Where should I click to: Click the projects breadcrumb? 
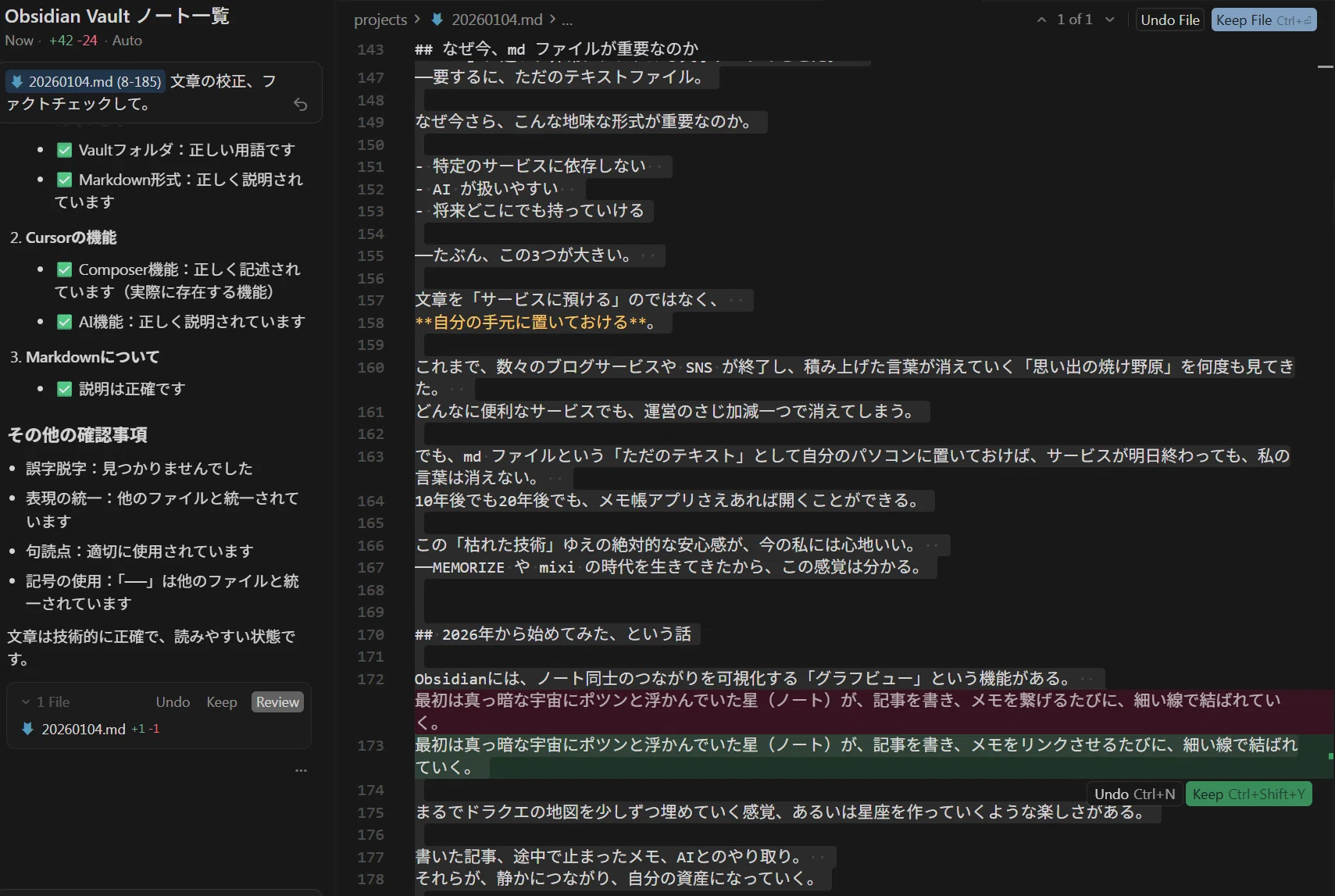point(380,20)
